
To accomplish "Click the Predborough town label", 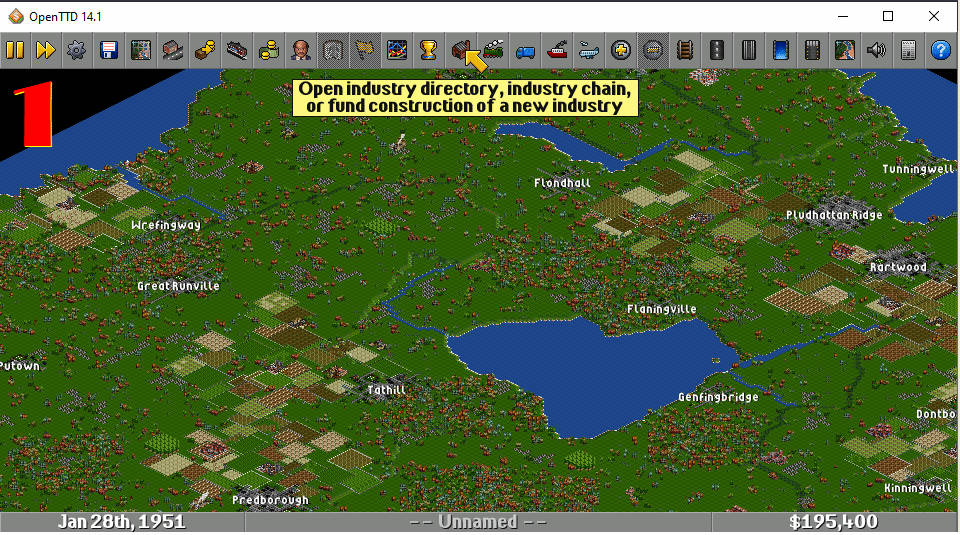I will tap(270, 500).
